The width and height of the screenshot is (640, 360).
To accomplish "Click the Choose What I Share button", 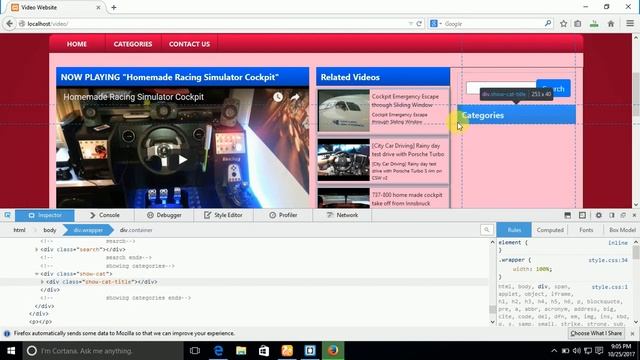I will (596, 333).
